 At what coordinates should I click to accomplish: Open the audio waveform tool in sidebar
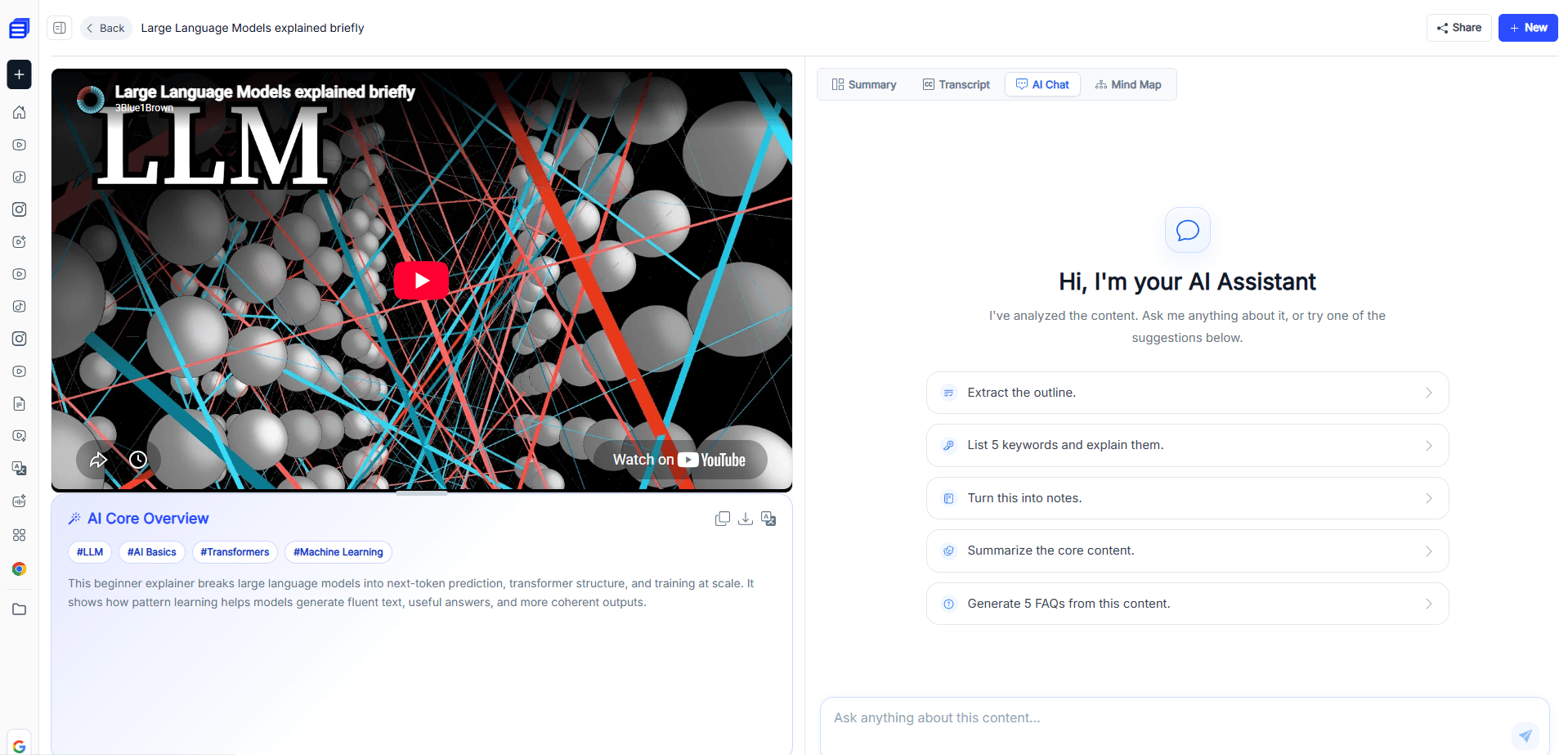[x=19, y=501]
